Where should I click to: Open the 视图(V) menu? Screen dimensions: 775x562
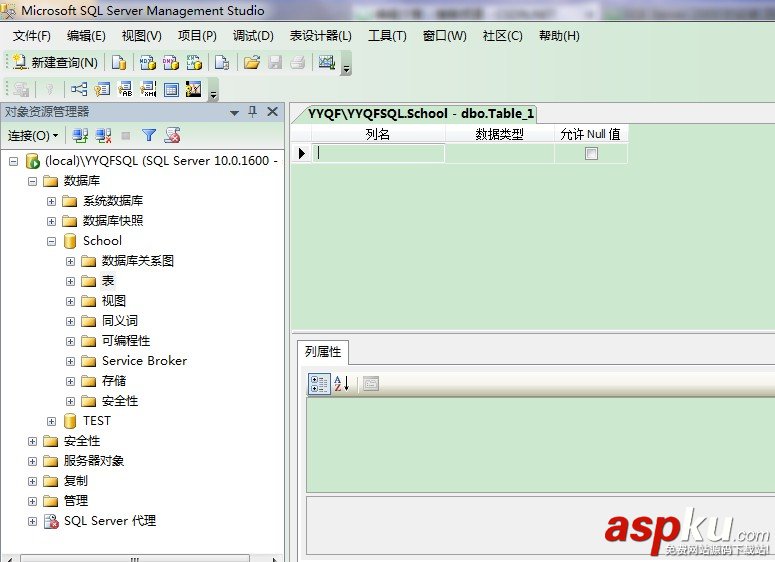(x=141, y=36)
